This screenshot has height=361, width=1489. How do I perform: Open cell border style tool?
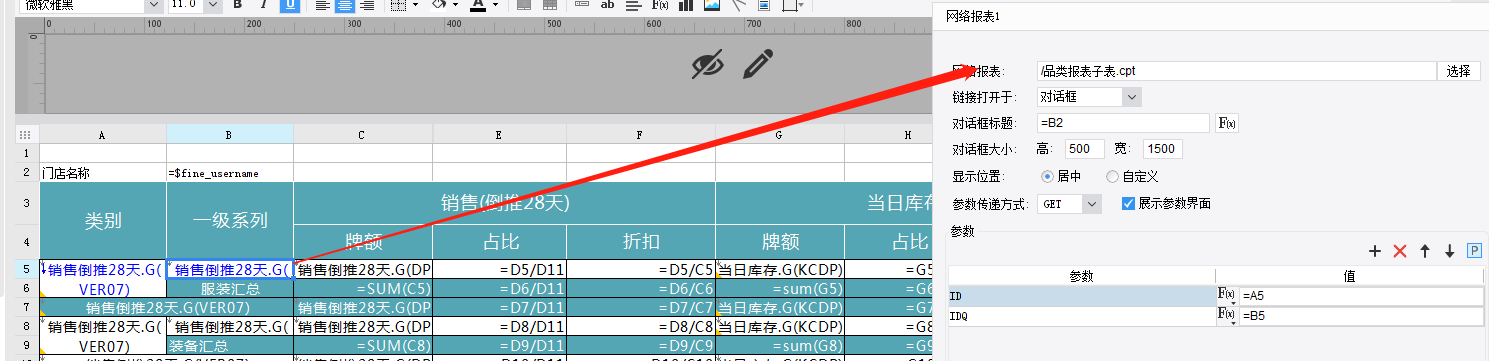pos(398,5)
